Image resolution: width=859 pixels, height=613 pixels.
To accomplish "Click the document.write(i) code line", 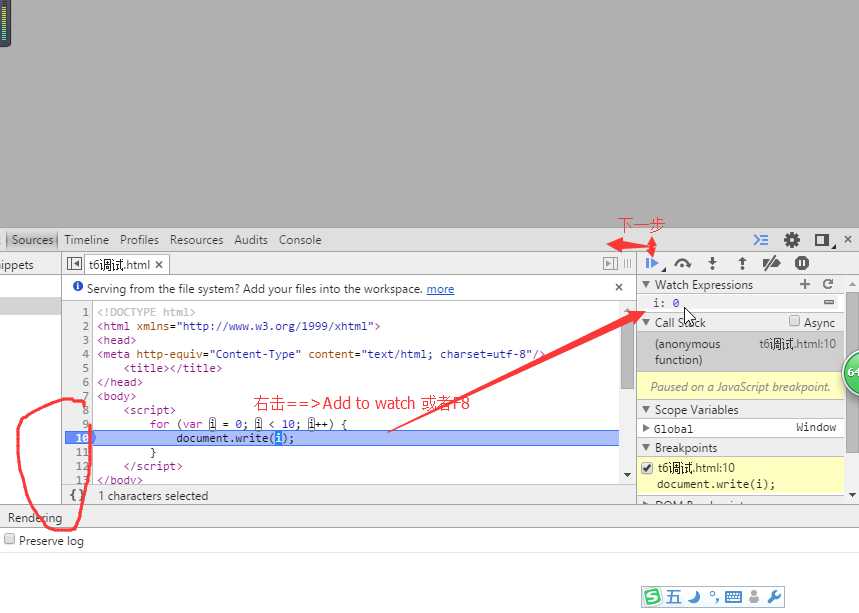I will 356,438.
